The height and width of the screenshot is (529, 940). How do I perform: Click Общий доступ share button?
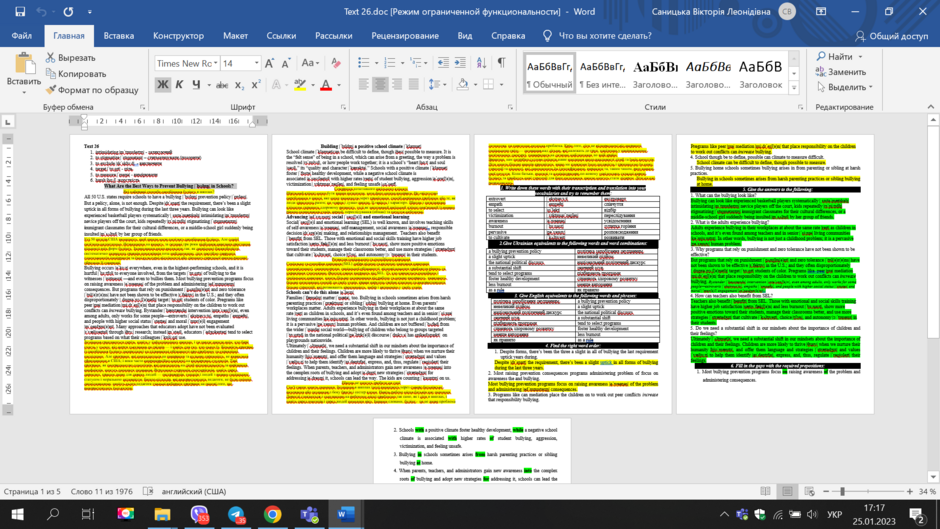pyautogui.click(x=891, y=36)
